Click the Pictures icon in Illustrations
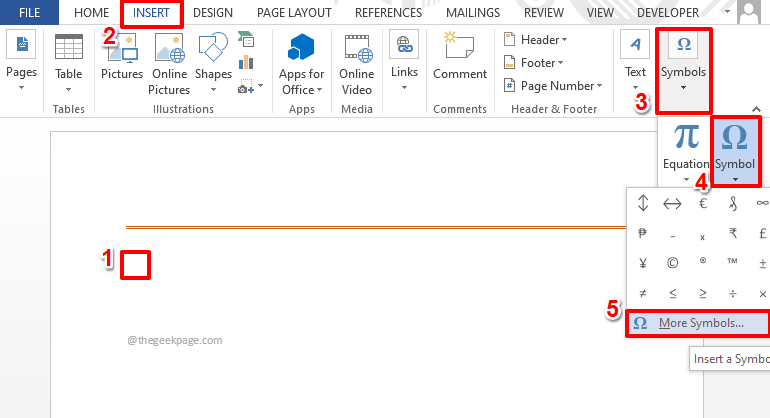 122,48
